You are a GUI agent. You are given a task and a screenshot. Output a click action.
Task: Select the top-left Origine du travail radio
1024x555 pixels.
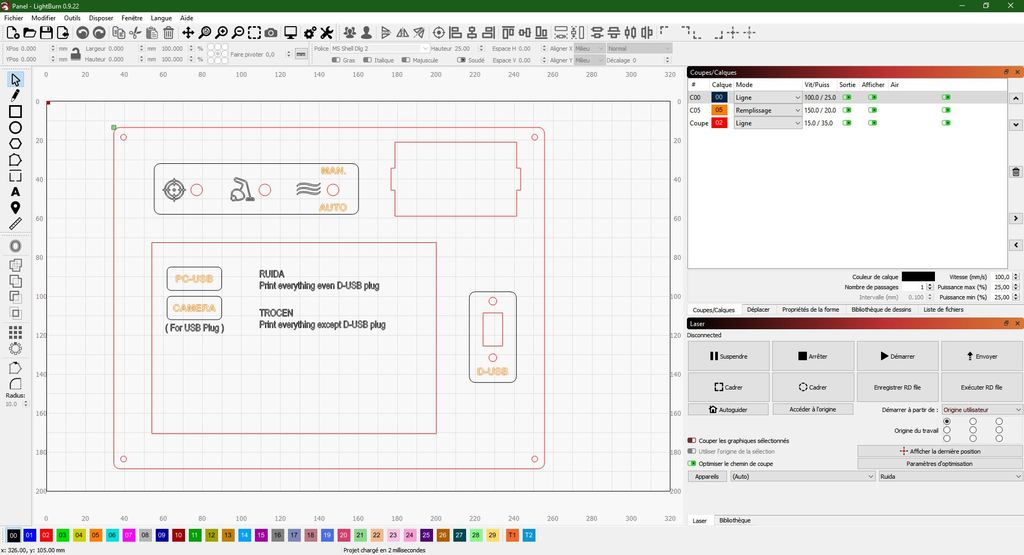tap(947, 422)
